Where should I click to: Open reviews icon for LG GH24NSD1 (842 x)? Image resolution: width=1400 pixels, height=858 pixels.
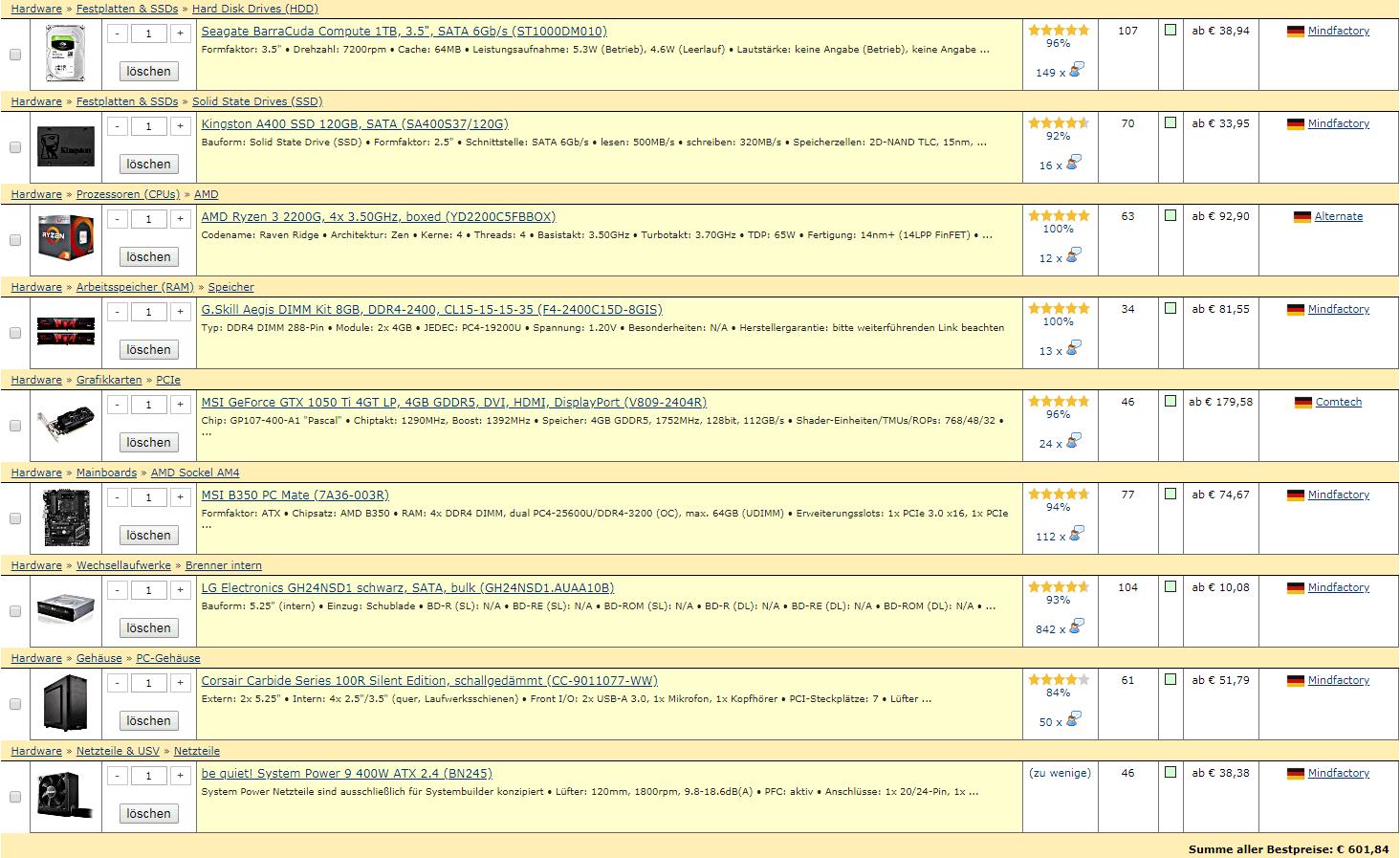(1076, 627)
